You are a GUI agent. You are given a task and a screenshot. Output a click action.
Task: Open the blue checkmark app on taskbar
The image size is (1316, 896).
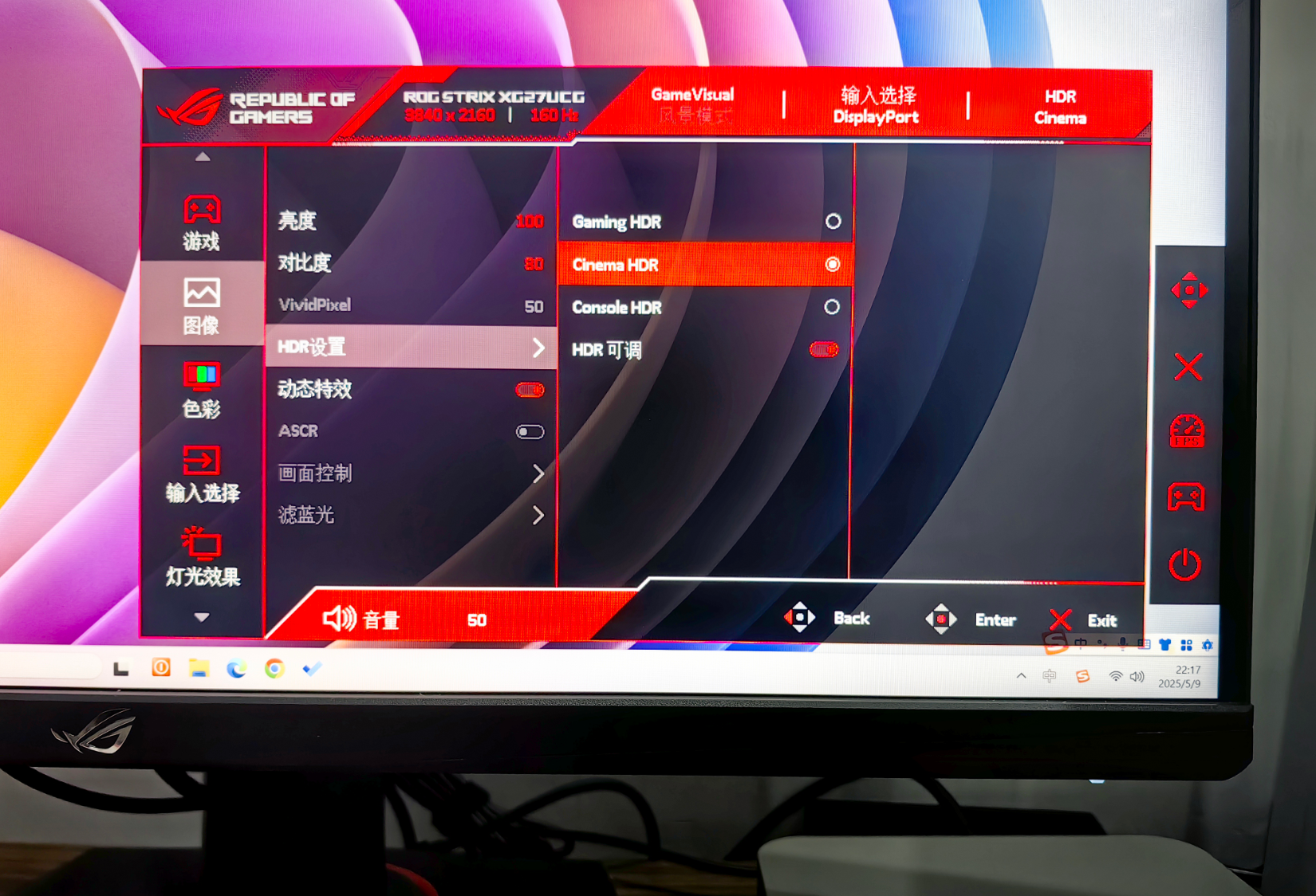click(x=312, y=669)
